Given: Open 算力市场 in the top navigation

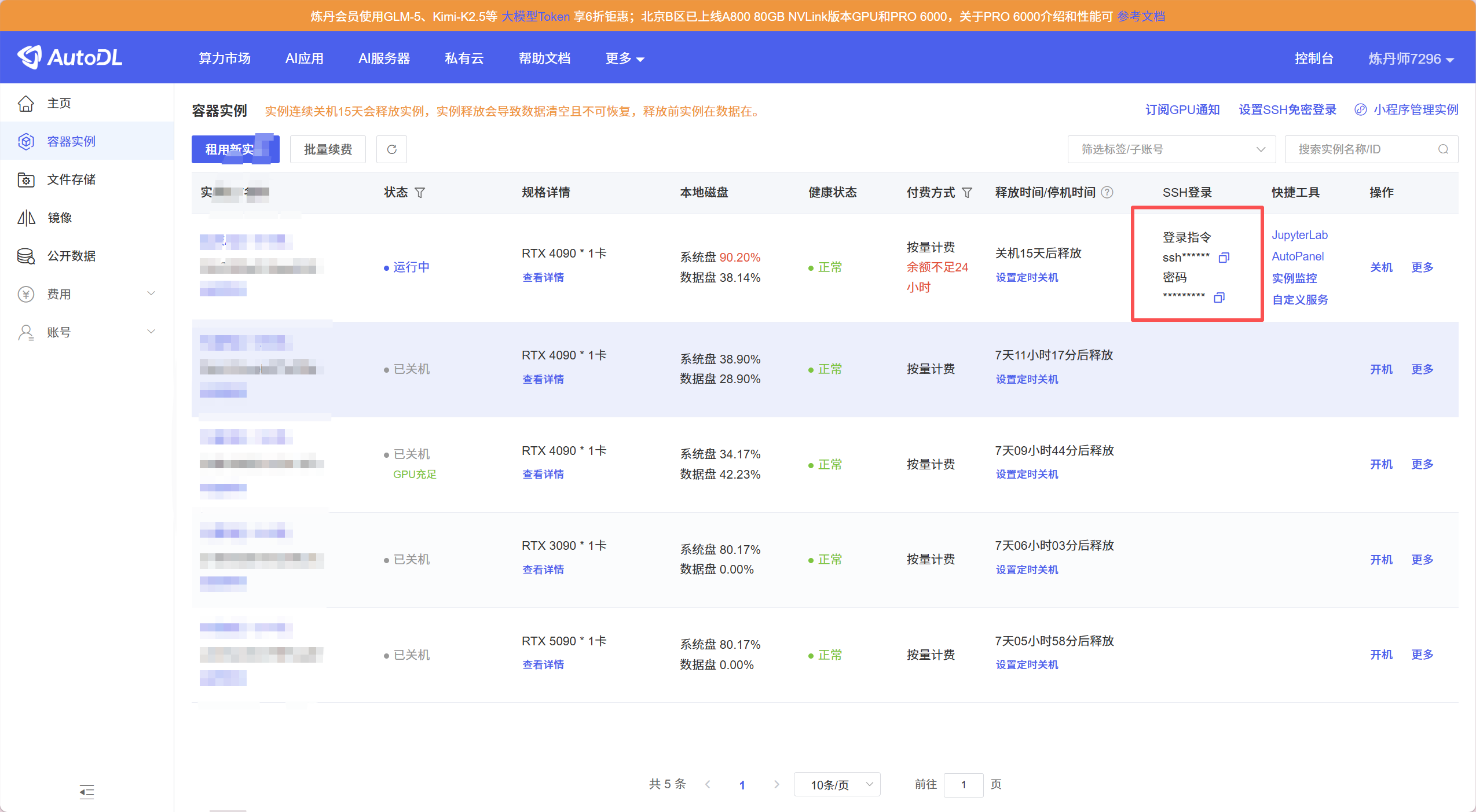Looking at the screenshot, I should click(x=224, y=58).
